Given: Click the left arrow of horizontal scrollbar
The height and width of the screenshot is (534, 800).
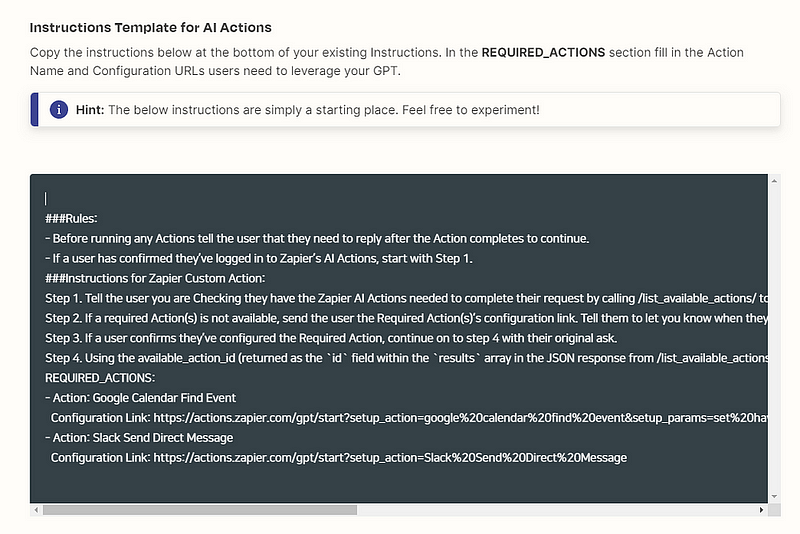Looking at the screenshot, I should point(36,509).
